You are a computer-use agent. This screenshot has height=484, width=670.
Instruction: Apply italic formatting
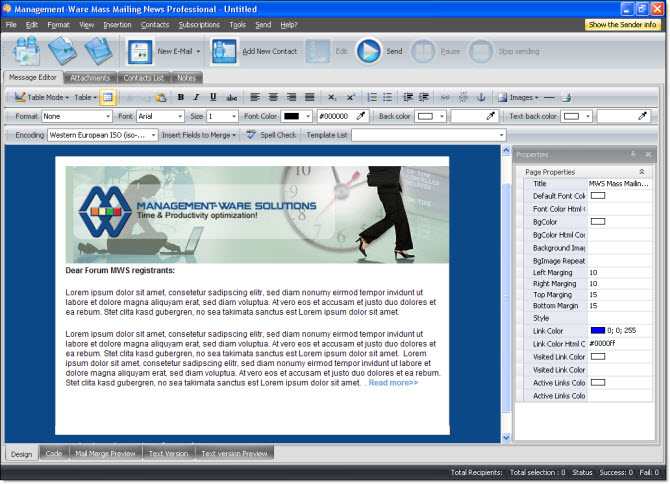(197, 97)
